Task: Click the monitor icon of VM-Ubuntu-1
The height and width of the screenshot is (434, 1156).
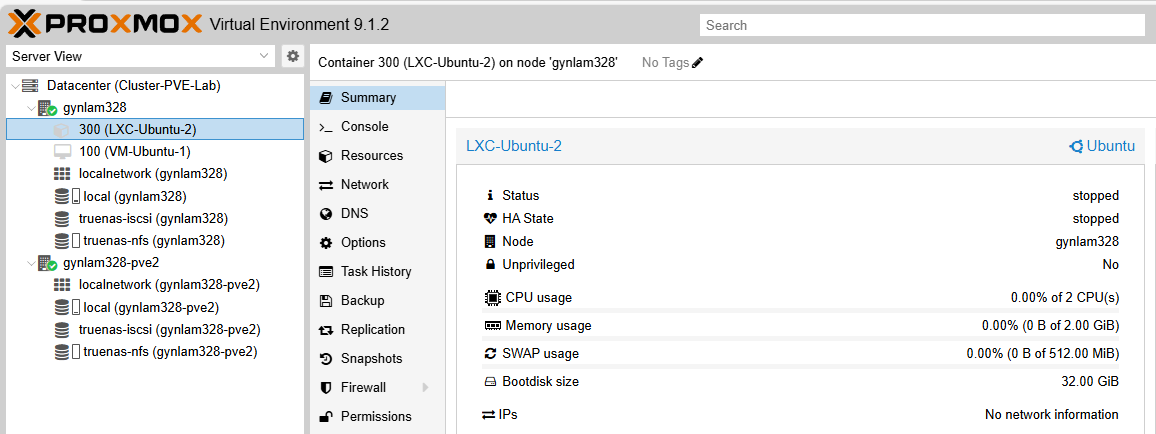Action: point(63,152)
